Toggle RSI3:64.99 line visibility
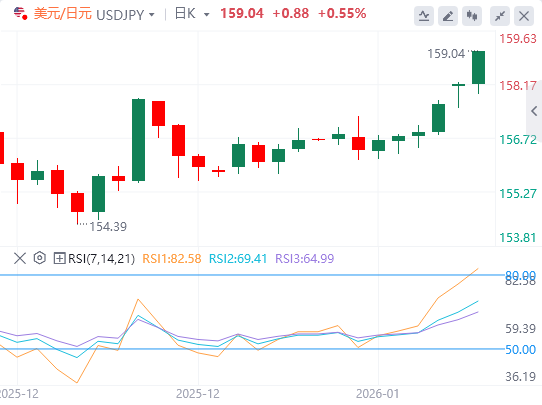Viewport: 542px width, 405px height. (x=305, y=259)
